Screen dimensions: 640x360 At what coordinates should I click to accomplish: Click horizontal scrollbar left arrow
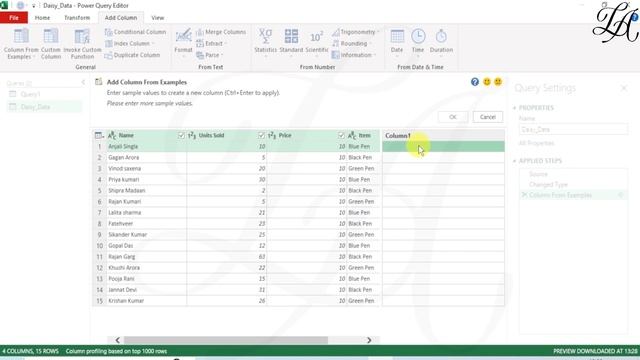(118, 340)
